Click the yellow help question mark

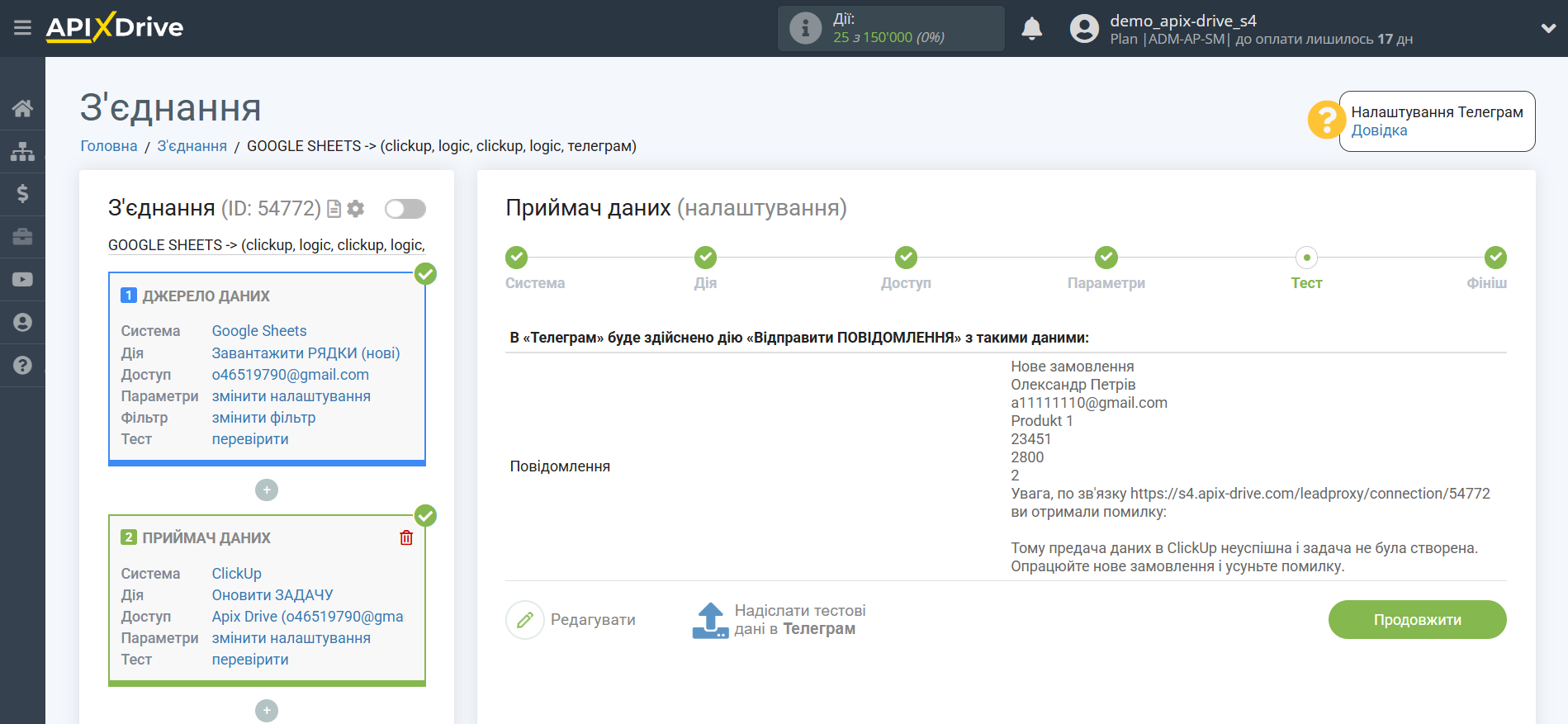pyautogui.click(x=1326, y=121)
